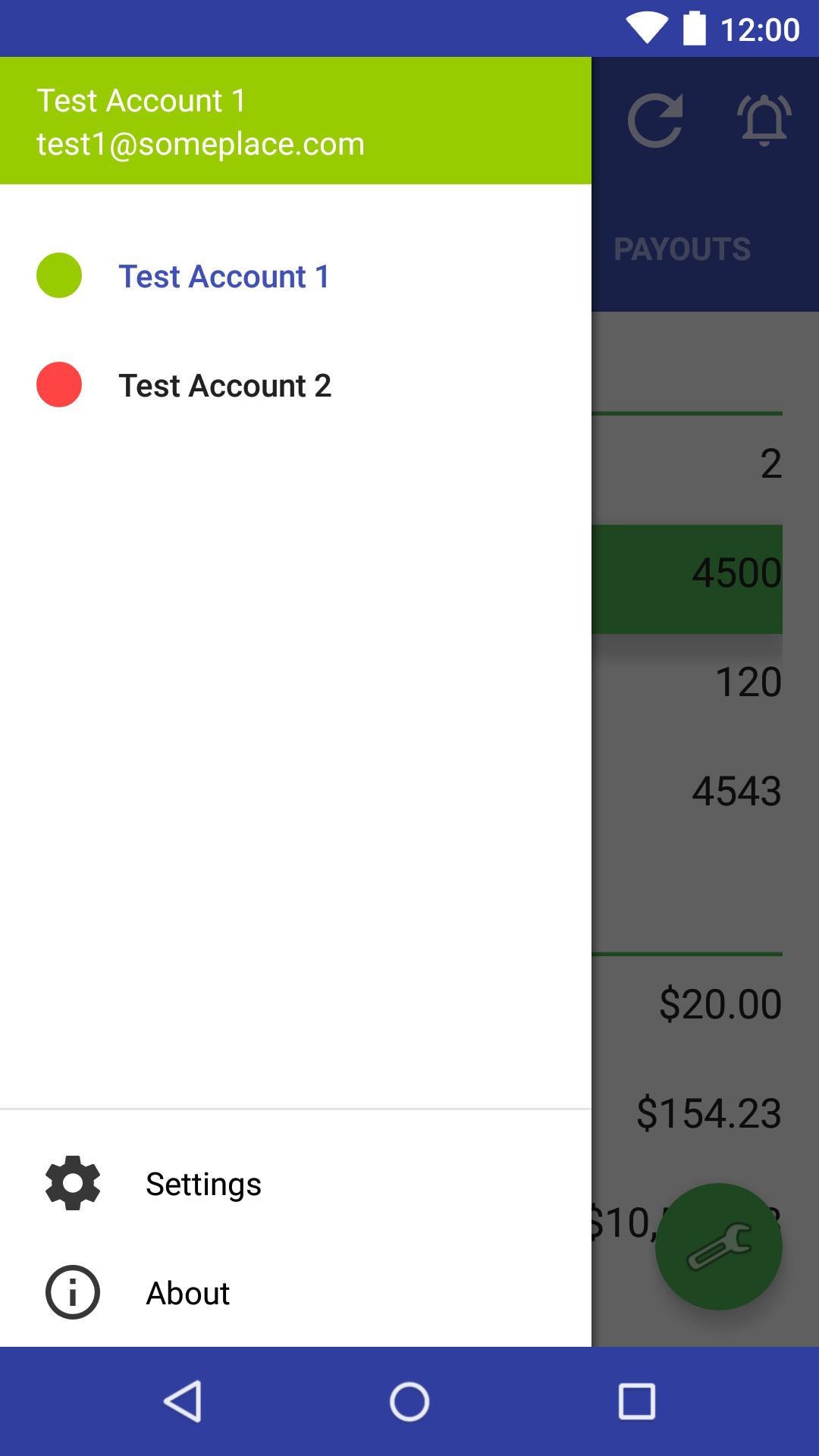The image size is (819, 1456).
Task: Tap the About info icon
Action: click(x=73, y=1292)
